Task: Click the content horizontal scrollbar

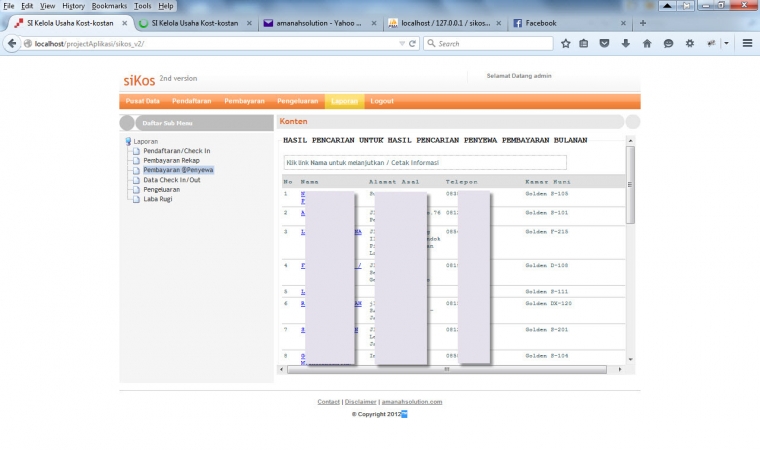Action: (x=450, y=369)
